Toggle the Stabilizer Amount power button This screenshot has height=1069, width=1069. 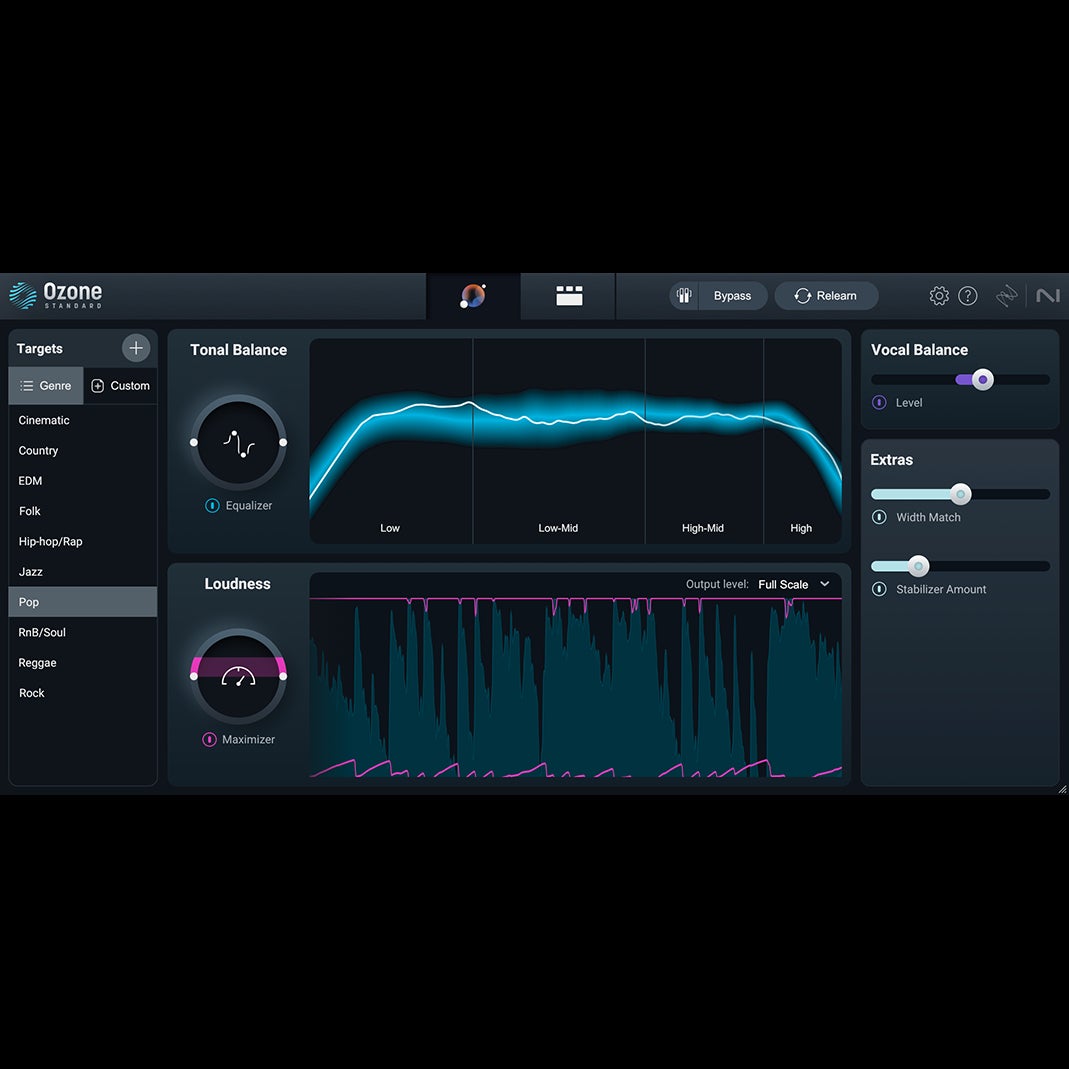[879, 589]
